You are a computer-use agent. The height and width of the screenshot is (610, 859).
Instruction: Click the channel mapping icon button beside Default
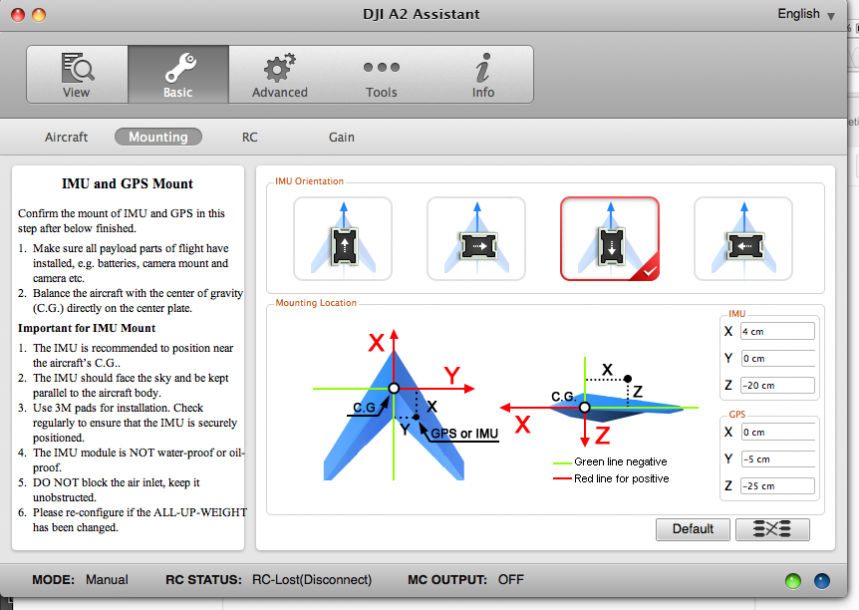click(772, 529)
